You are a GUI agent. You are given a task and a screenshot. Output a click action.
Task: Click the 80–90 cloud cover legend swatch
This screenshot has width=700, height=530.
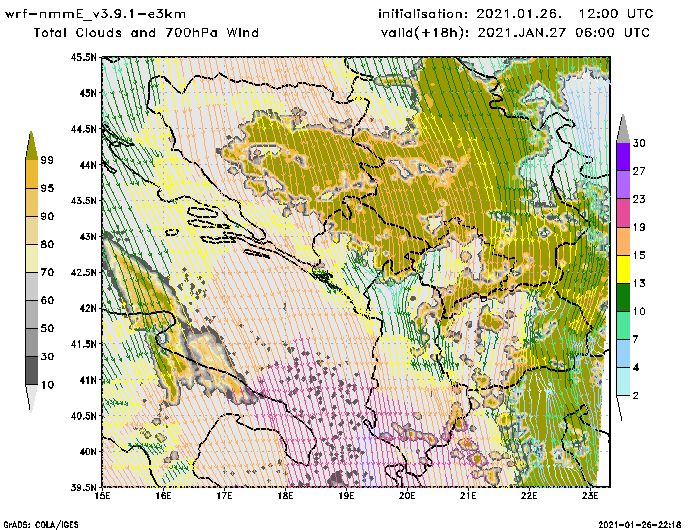[x=32, y=230]
